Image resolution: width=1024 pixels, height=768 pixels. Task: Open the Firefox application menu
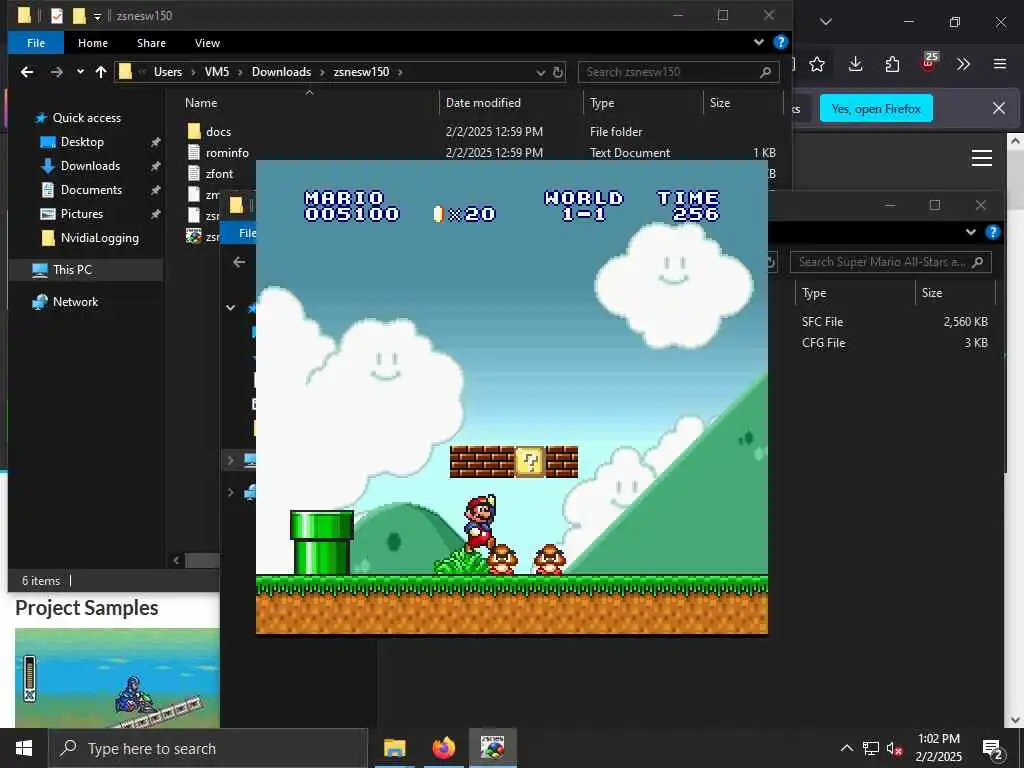click(1000, 64)
